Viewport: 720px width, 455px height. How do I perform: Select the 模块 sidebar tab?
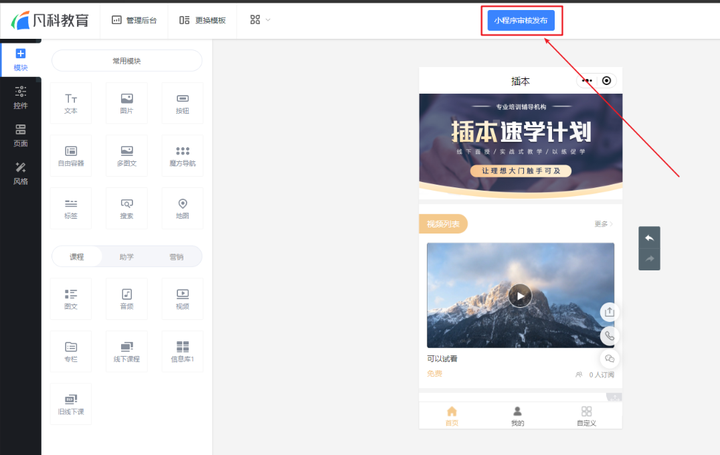tap(21, 60)
